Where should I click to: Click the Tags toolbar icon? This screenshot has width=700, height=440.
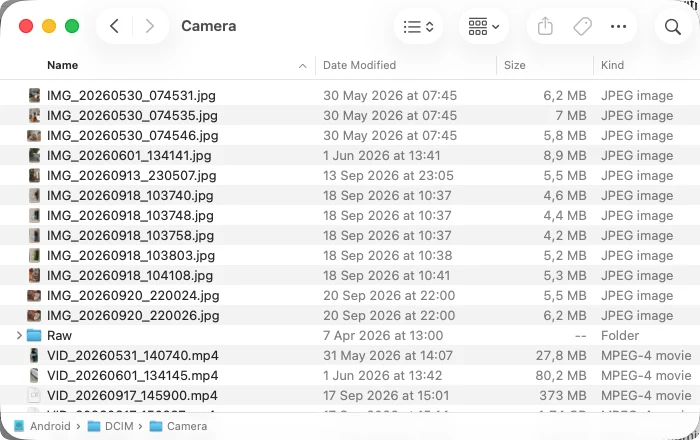pyautogui.click(x=582, y=26)
